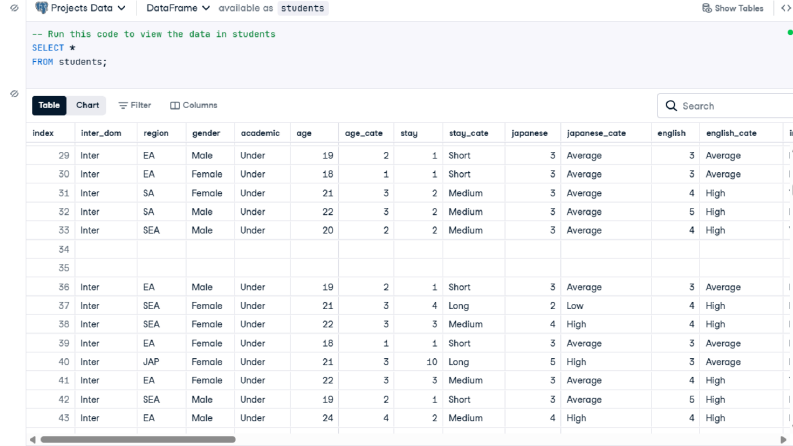The height and width of the screenshot is (446, 793).
Task: Sort by the index column header
Action: pos(51,133)
